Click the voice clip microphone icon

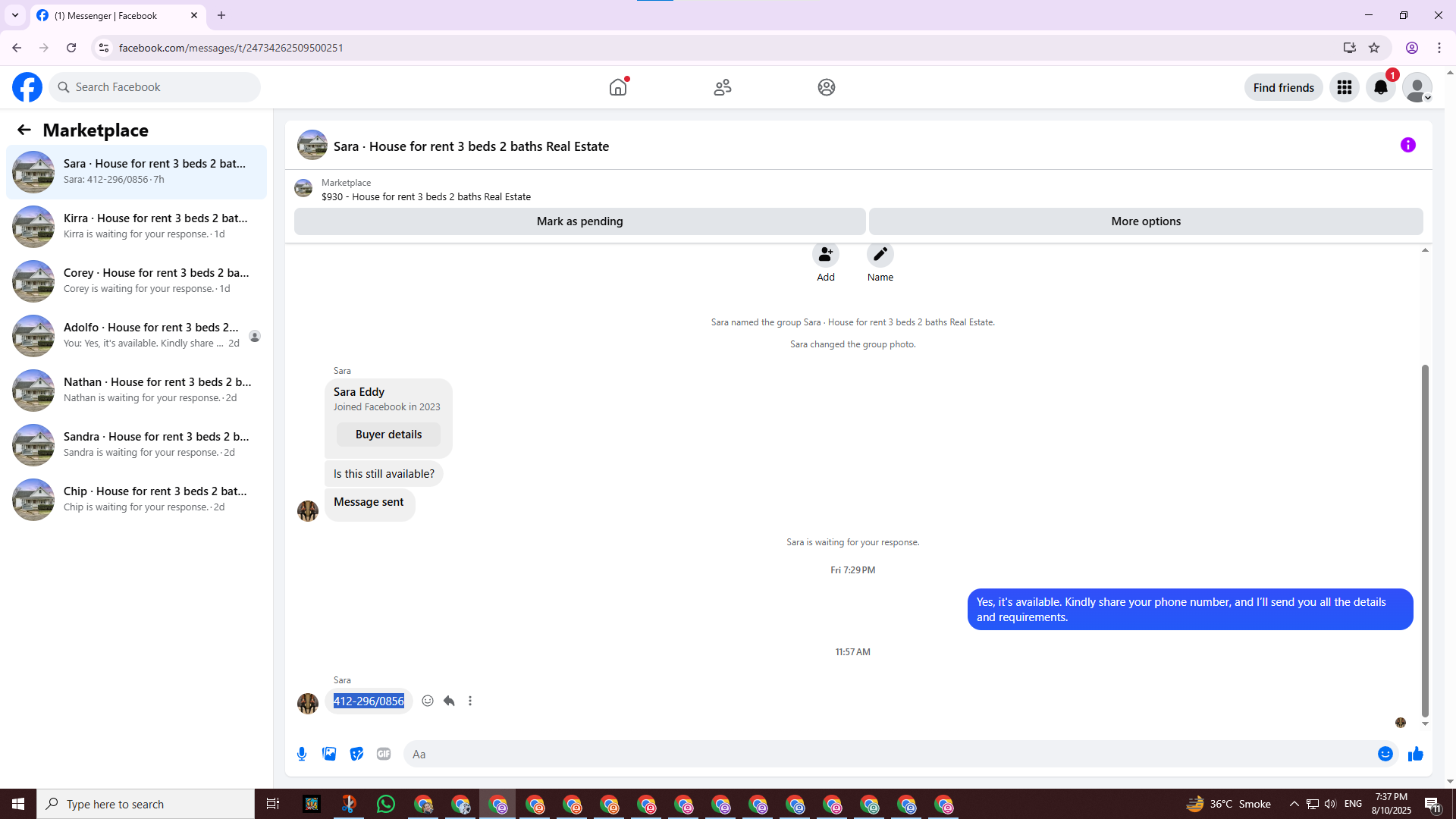click(302, 754)
